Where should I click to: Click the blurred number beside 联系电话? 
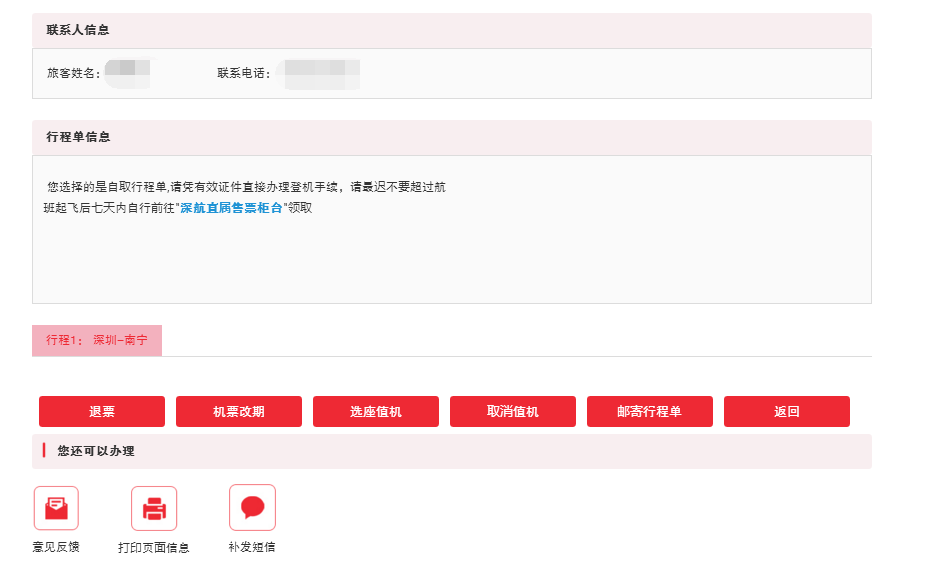coord(318,73)
